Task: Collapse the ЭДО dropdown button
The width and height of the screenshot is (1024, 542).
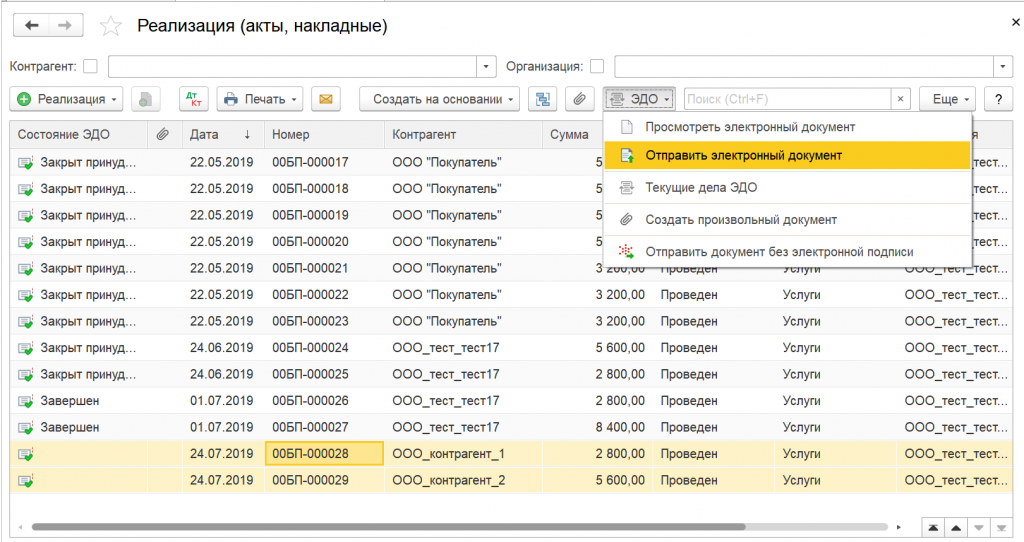Action: (639, 99)
